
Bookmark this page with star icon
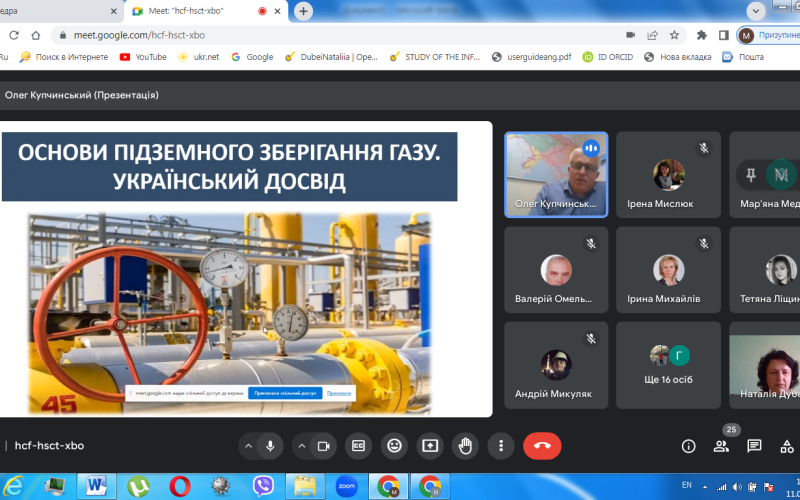[674, 35]
